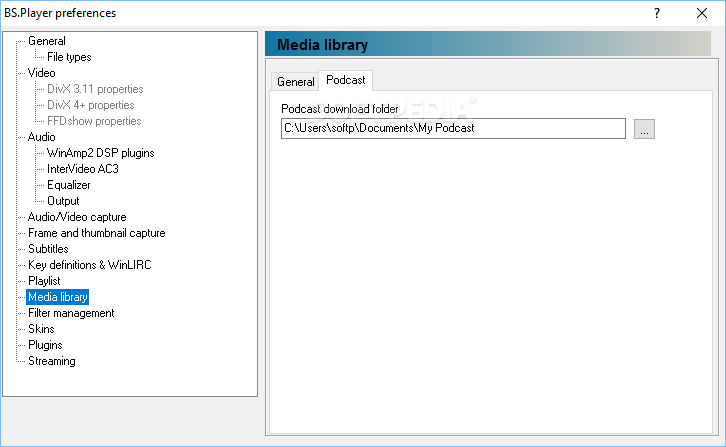Switch to the Podcast tab
The width and height of the screenshot is (726, 447).
click(x=346, y=80)
